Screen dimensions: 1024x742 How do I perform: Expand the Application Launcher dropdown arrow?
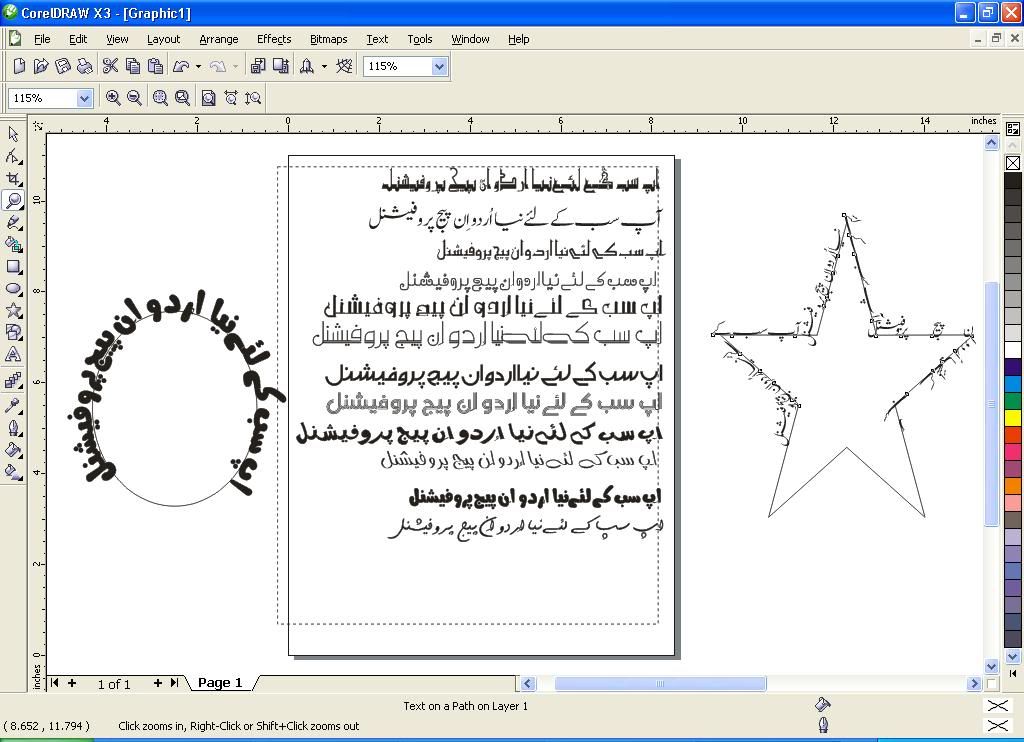pos(324,66)
